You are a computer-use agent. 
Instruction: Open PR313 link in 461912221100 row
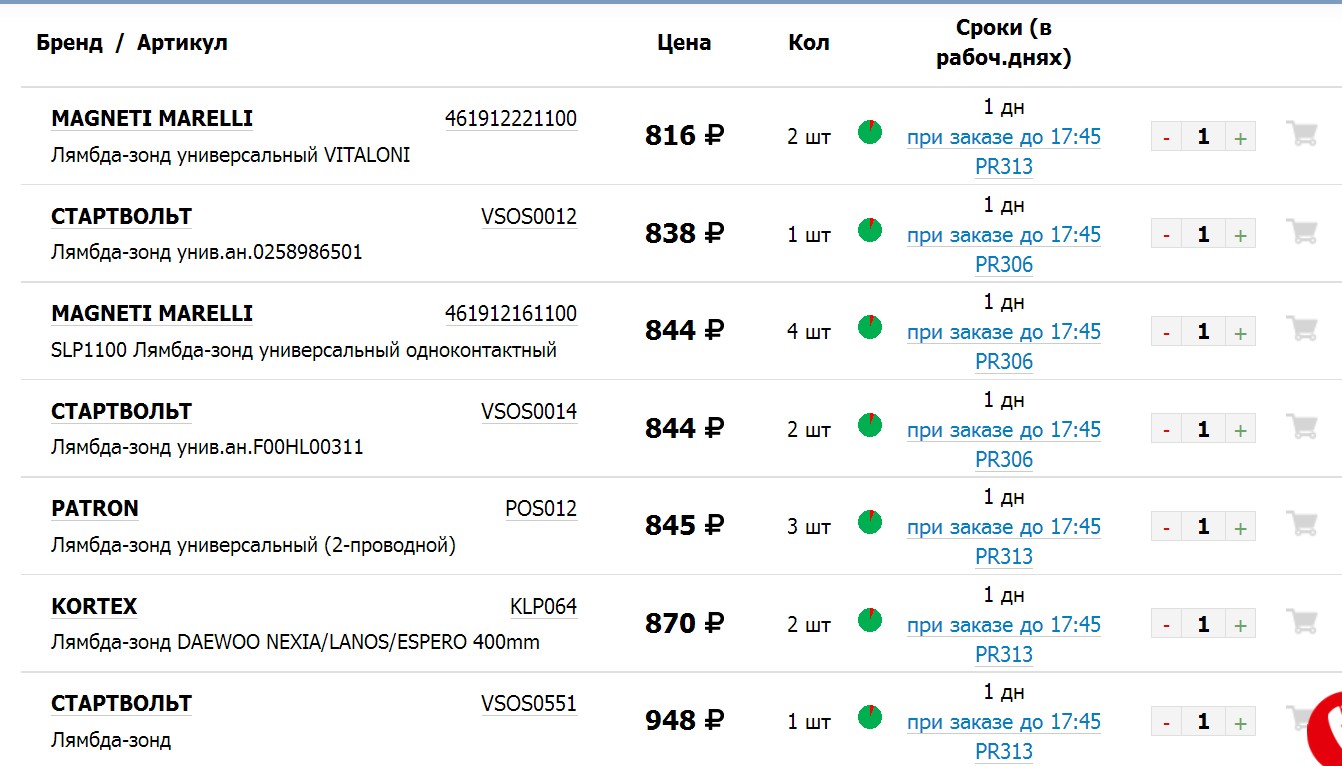coord(1004,167)
